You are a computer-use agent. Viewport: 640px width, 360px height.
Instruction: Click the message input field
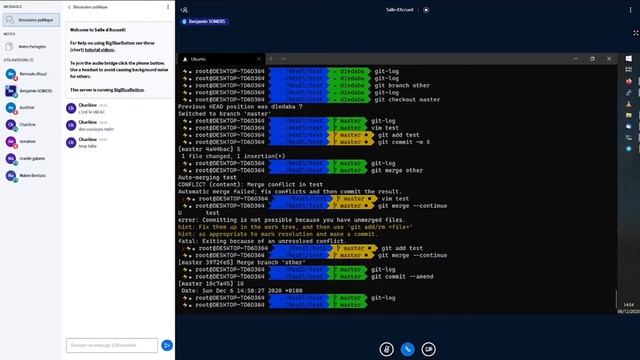[x=112, y=345]
